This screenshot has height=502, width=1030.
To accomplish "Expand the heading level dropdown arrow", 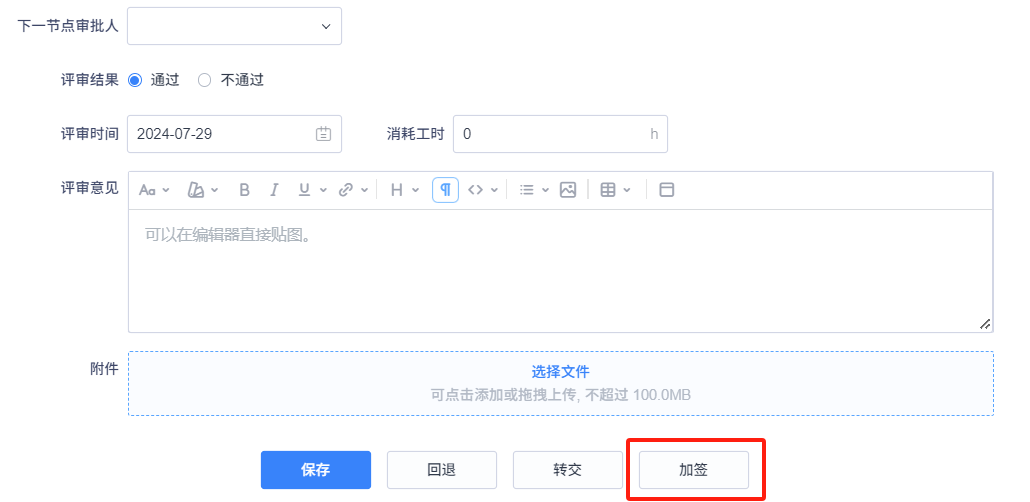I will (415, 190).
